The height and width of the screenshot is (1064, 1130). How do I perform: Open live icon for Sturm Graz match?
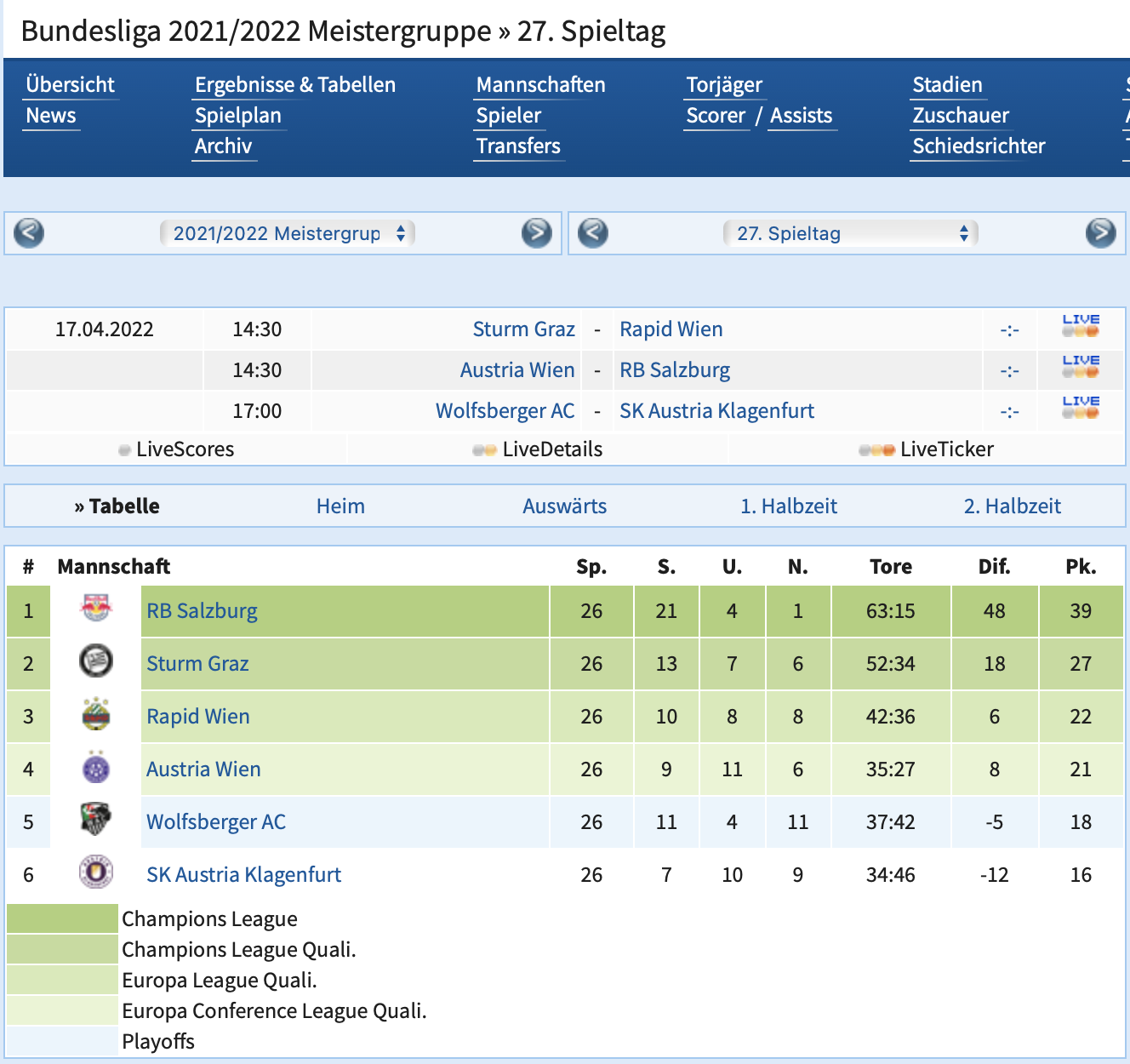tap(1081, 326)
